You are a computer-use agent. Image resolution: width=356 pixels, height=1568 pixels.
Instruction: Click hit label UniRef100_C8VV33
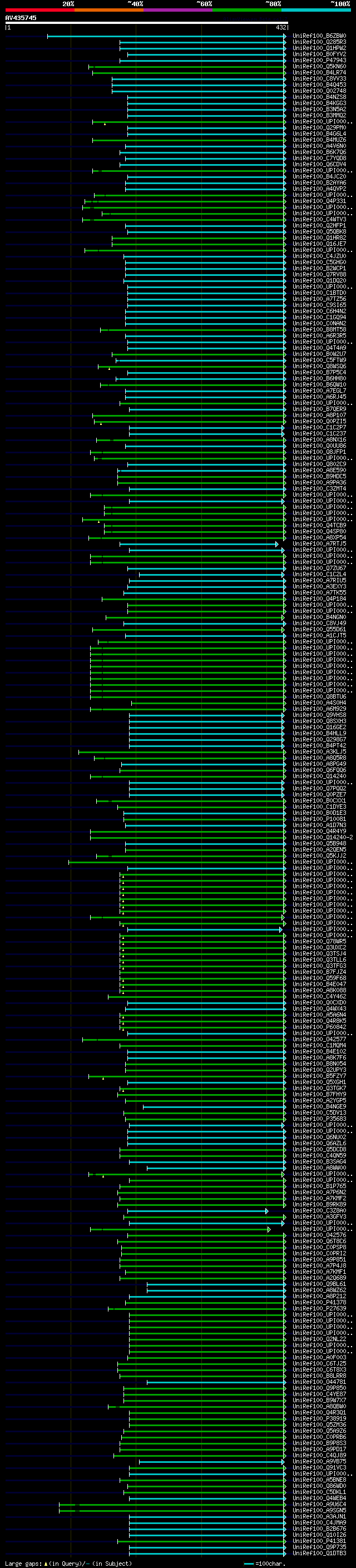[x=319, y=78]
